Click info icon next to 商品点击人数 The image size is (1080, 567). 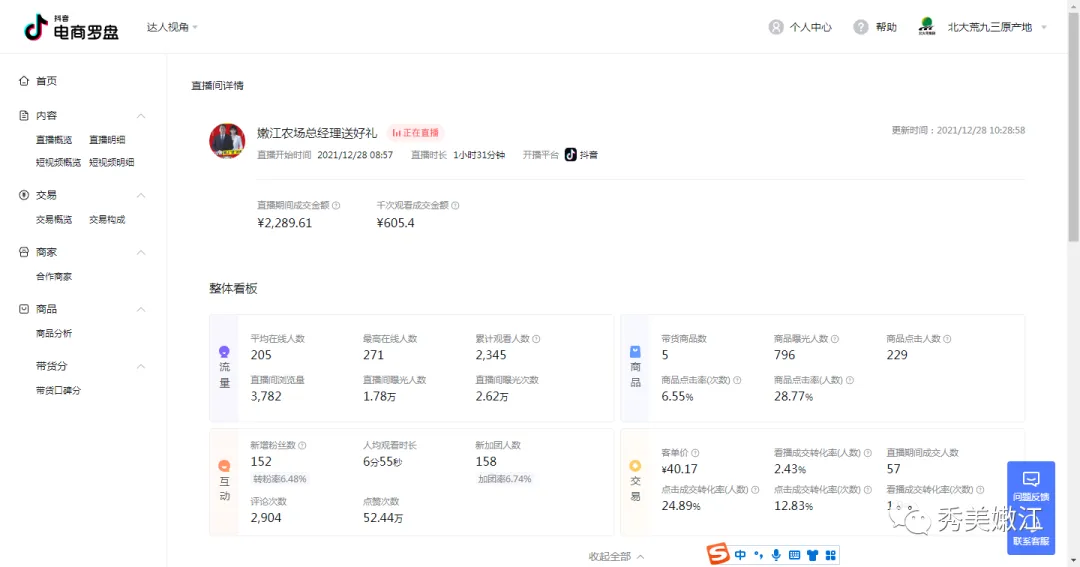click(947, 339)
